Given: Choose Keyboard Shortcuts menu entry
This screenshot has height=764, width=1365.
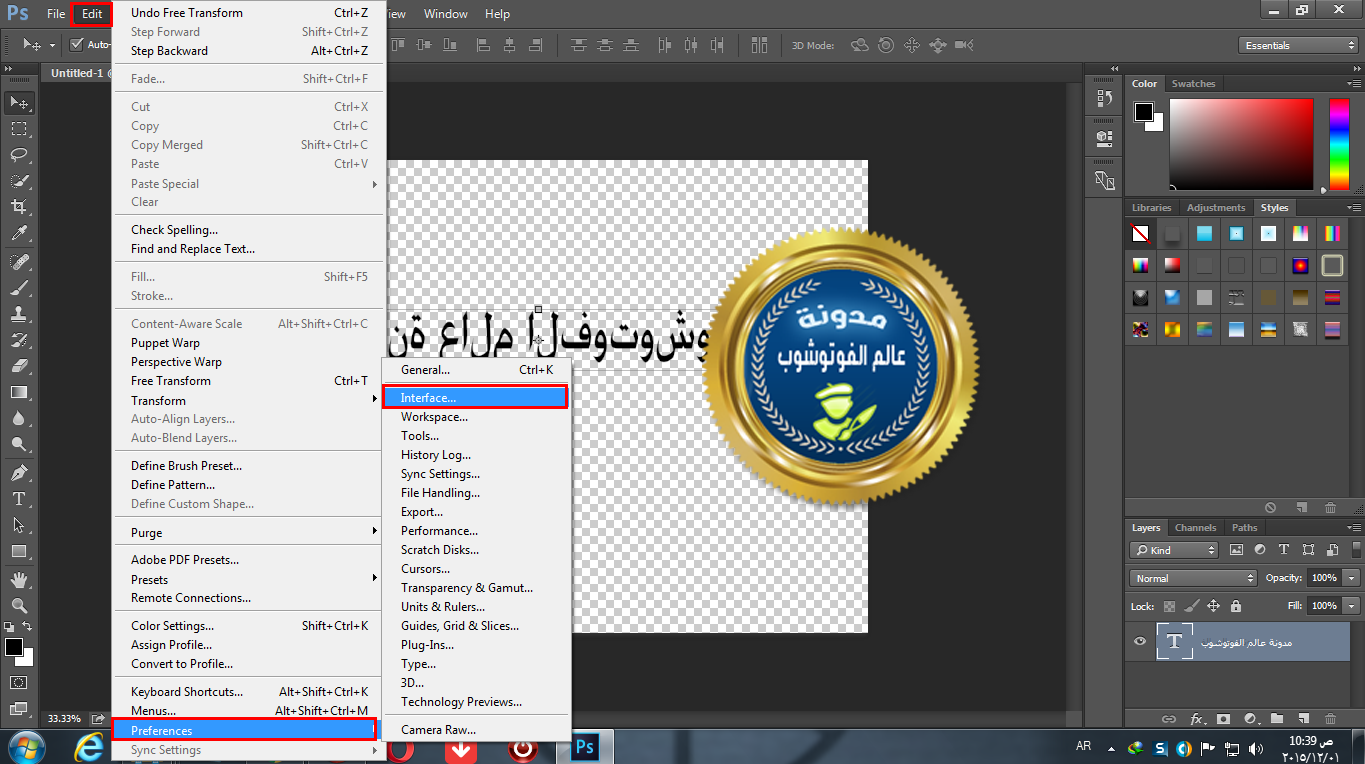Looking at the screenshot, I should pyautogui.click(x=248, y=692).
